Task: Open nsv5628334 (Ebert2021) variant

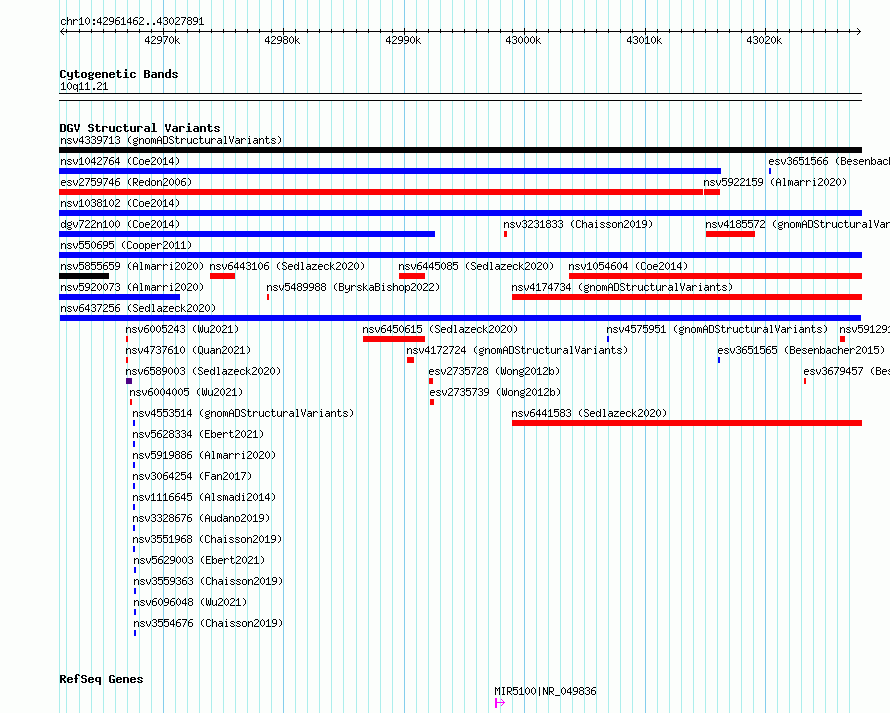Action: [x=198, y=434]
